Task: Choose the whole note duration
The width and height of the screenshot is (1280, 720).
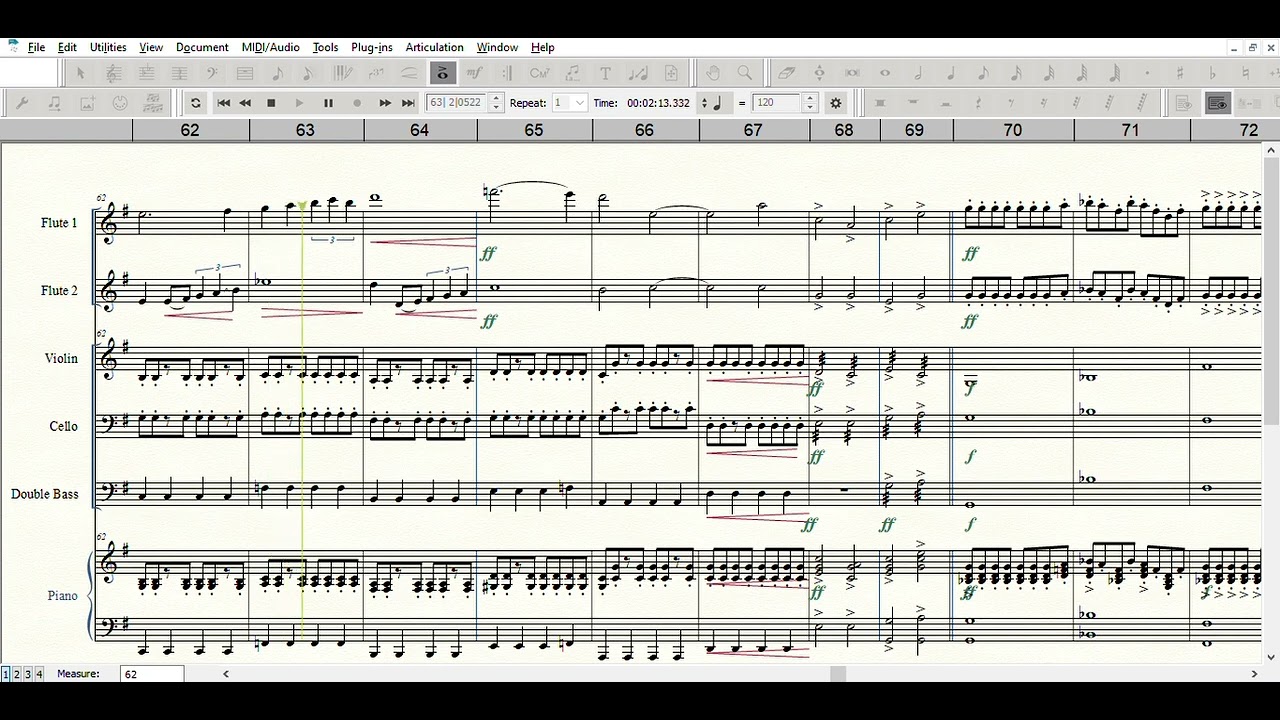Action: click(885, 73)
